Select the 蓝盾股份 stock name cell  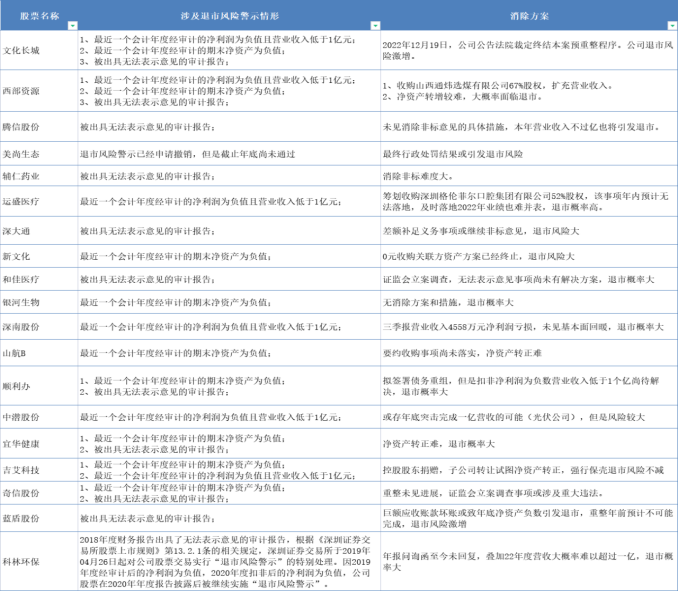tap(39, 518)
